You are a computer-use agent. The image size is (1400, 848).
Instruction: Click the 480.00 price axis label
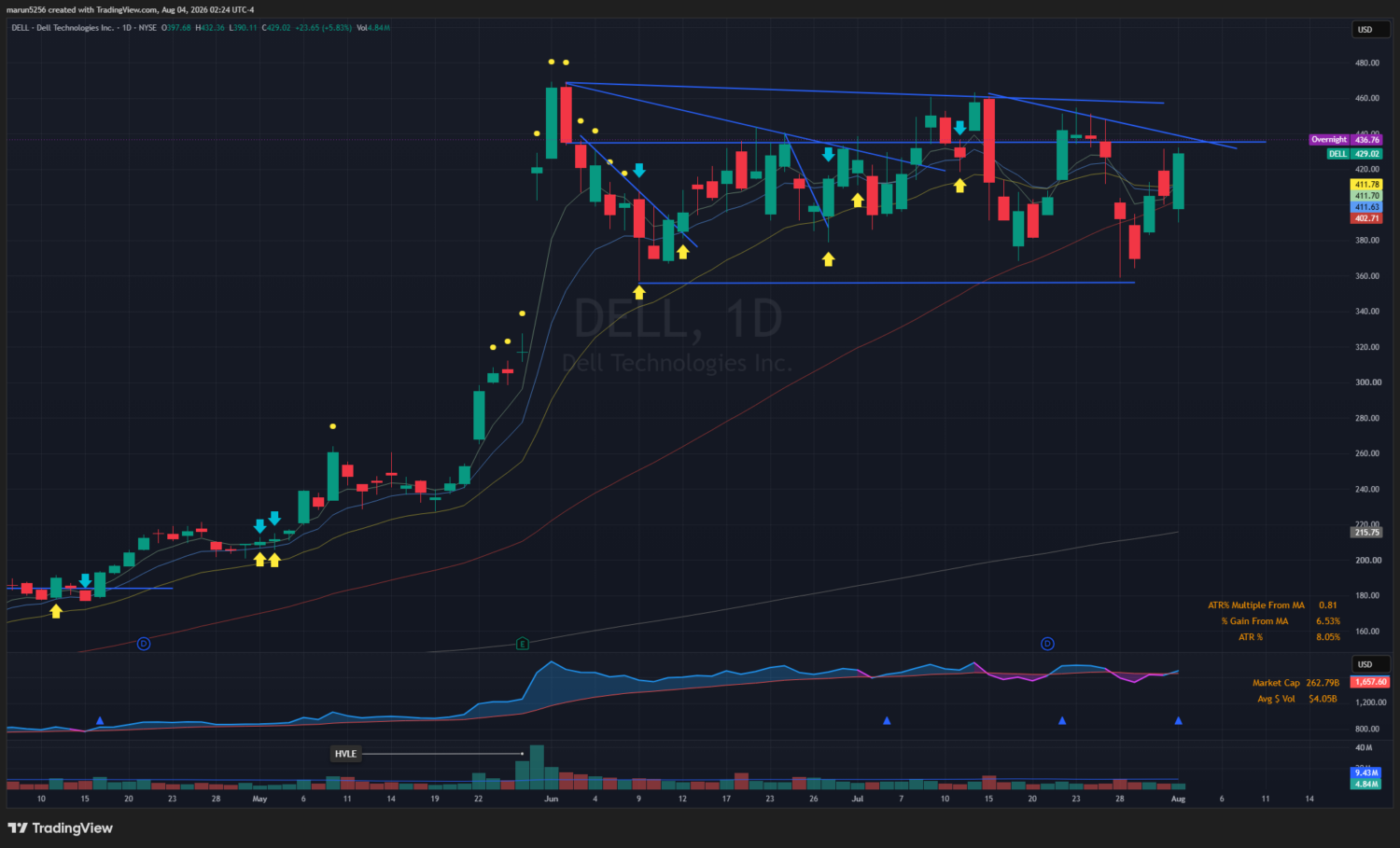(x=1367, y=63)
